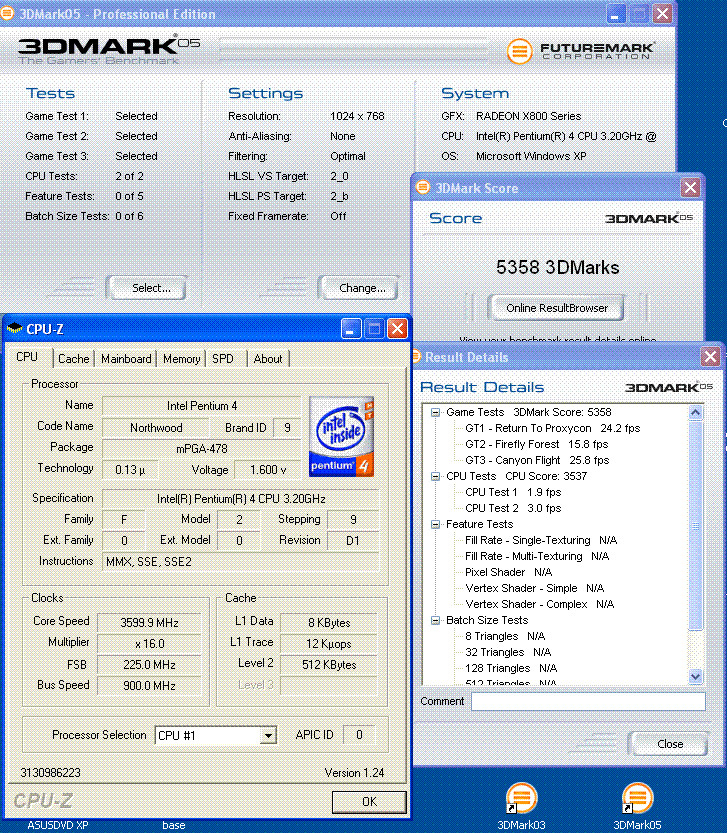Click the Multiplier value x 16.0

149,644
